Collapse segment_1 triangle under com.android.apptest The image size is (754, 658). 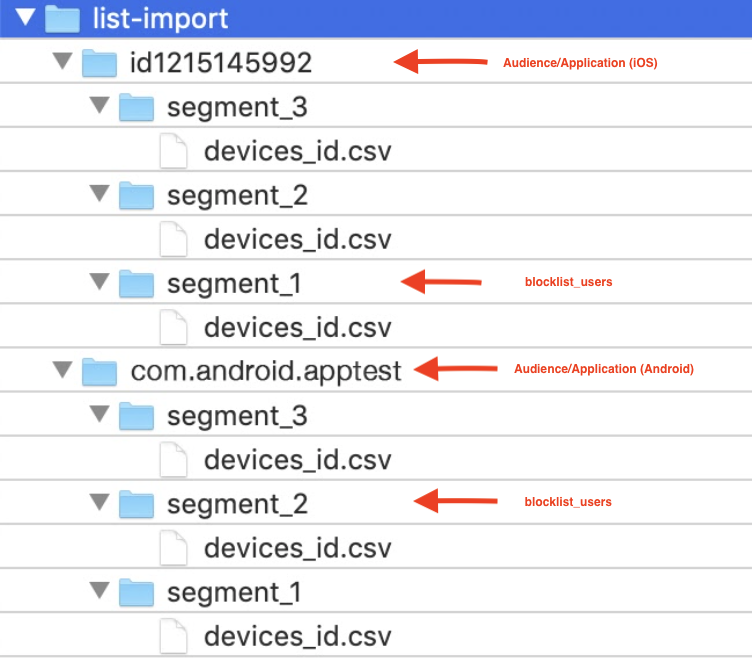100,590
